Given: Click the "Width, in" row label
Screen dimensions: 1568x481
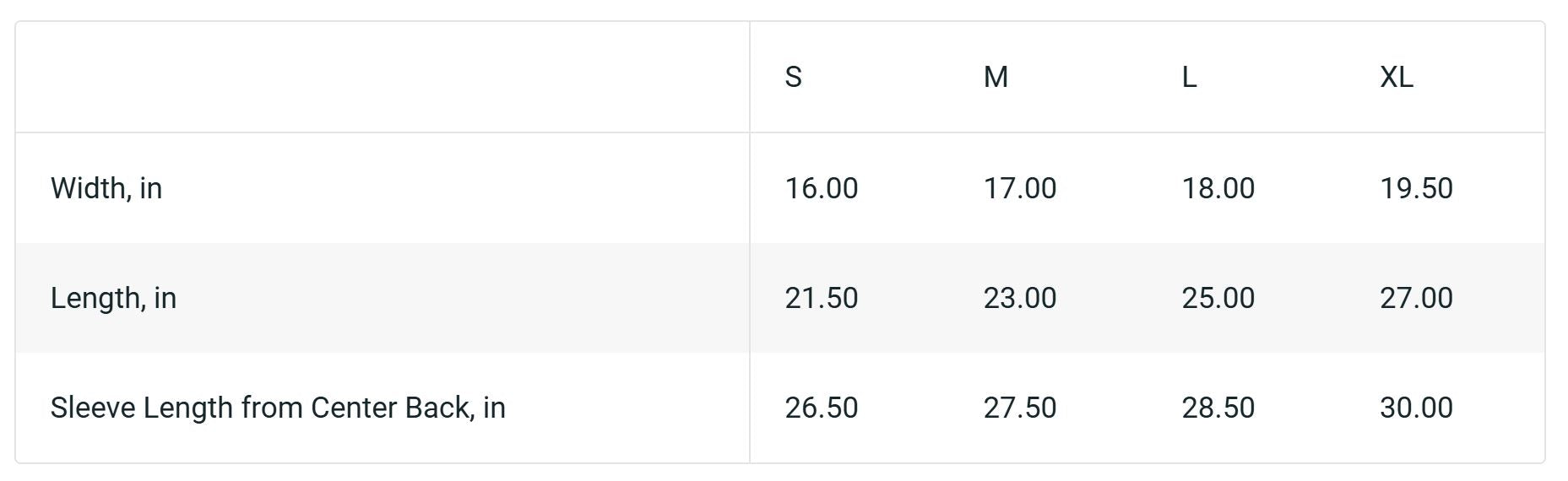Looking at the screenshot, I should click(106, 188).
